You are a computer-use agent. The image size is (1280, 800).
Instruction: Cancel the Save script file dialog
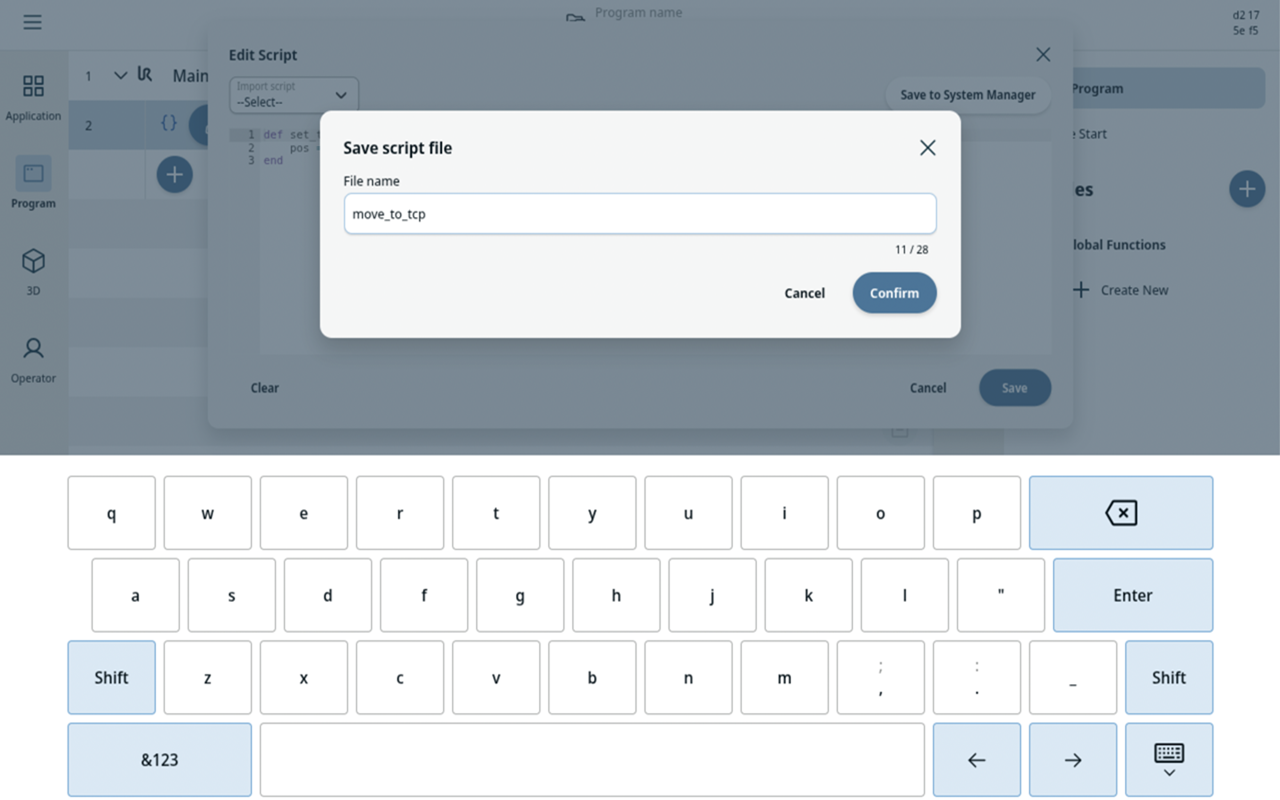[804, 293]
